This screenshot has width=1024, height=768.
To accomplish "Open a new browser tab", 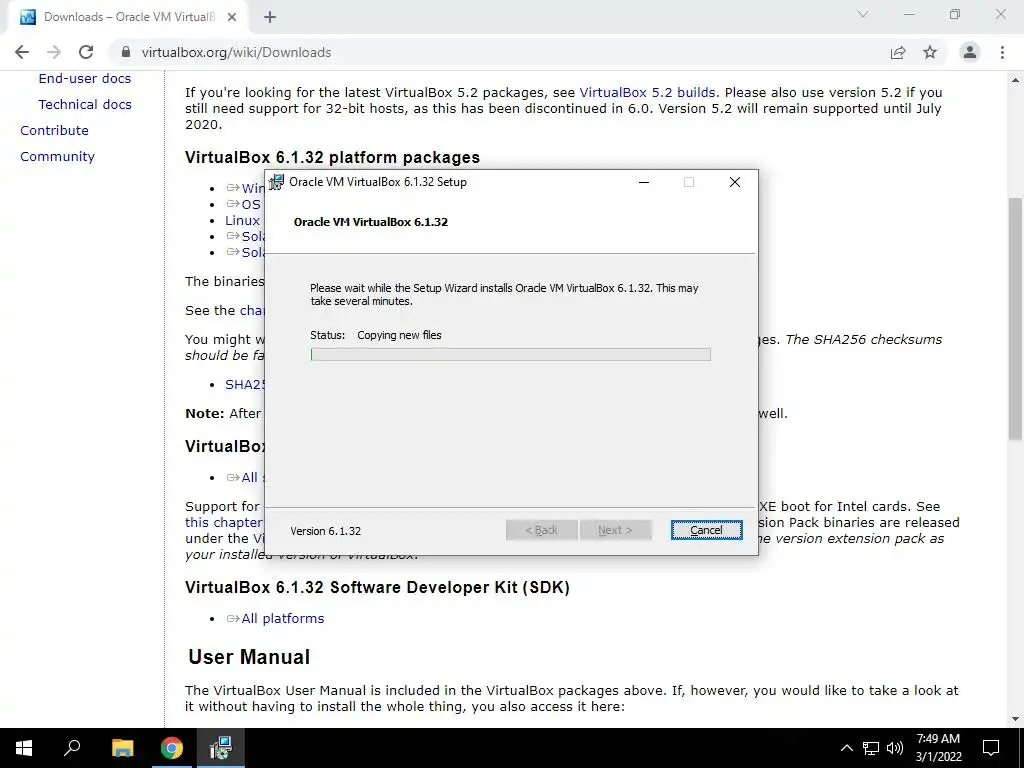I will point(270,17).
